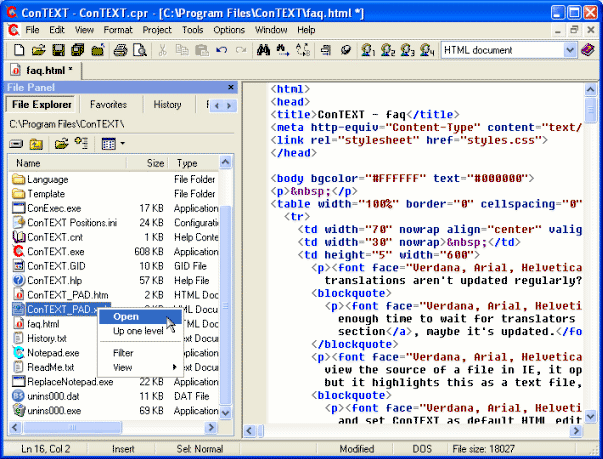Undo the last edit with arrow icon
Screen dimensions: 603x459
coord(222,50)
